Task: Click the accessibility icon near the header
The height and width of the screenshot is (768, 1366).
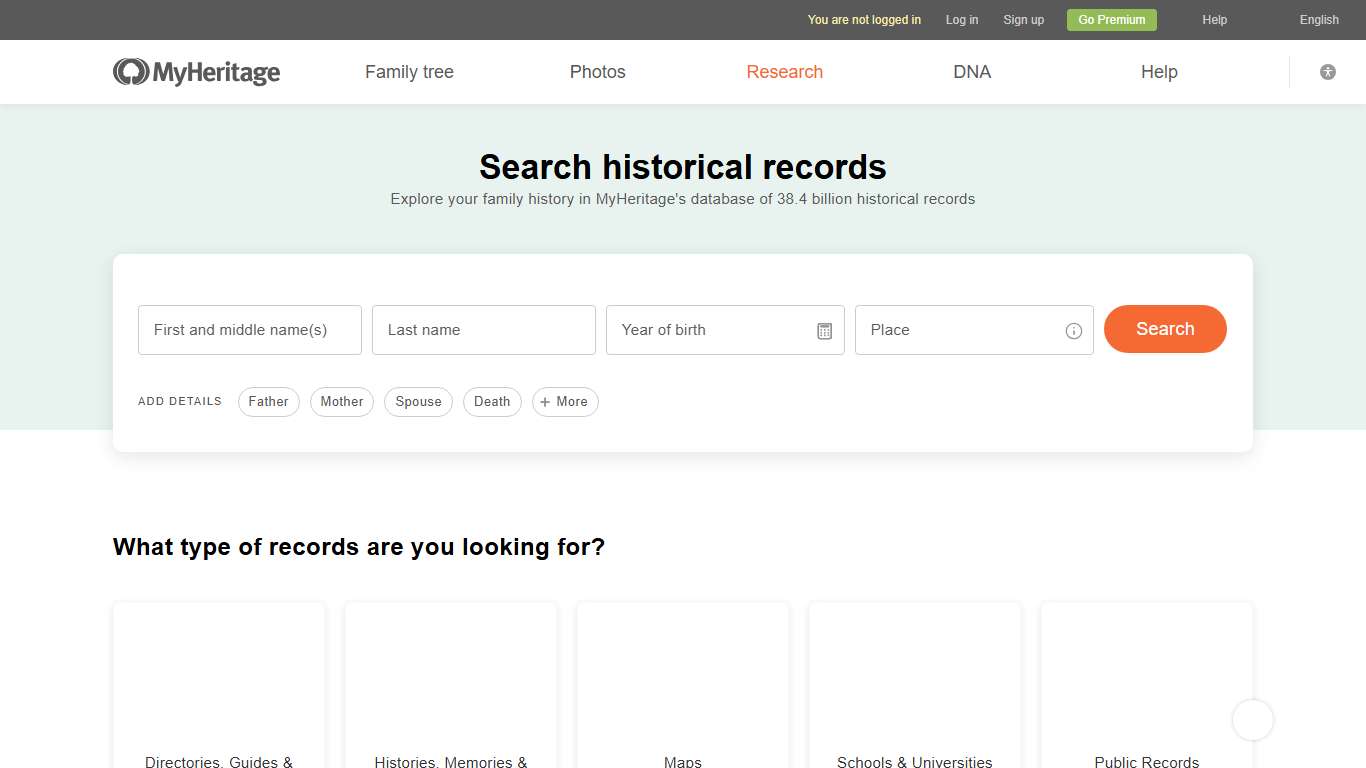Action: [x=1327, y=71]
